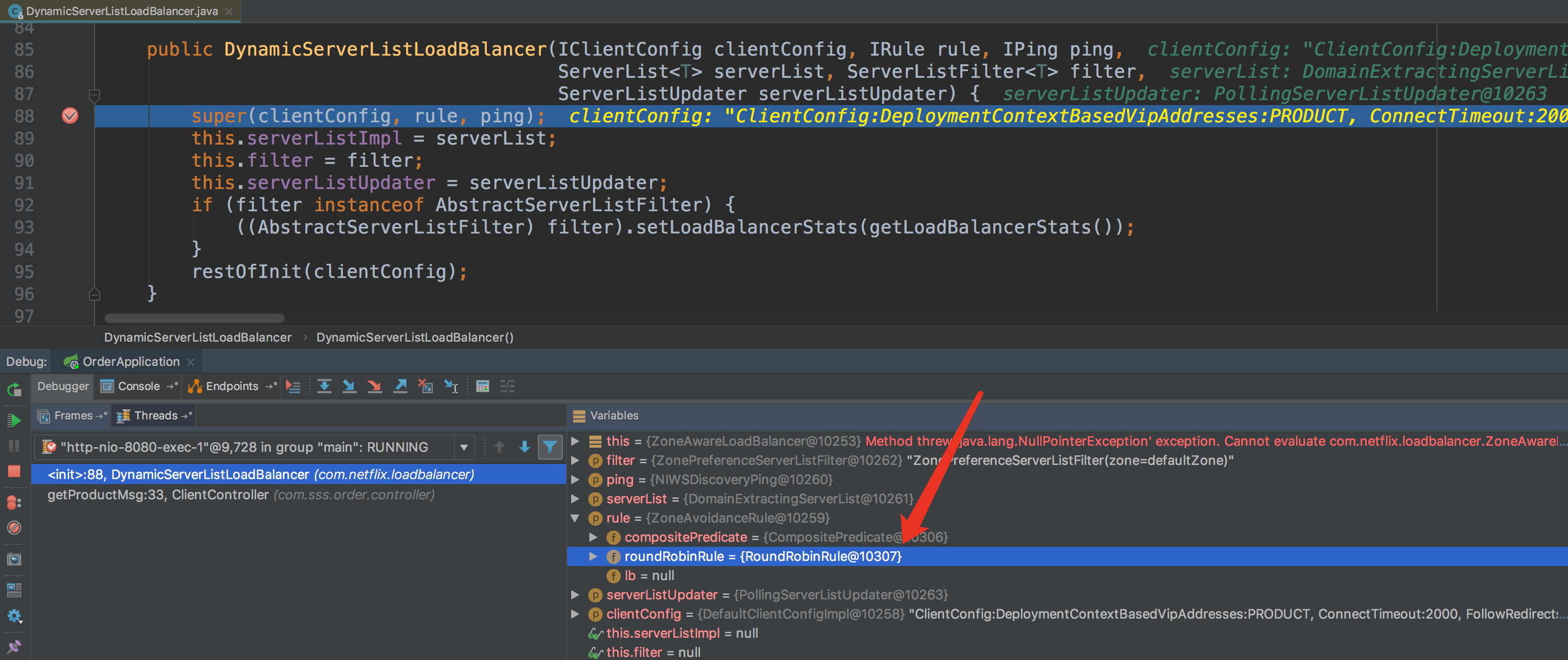This screenshot has width=1568, height=660.
Task: Click the DynamicServerListLoadBalancer() breadcrumb
Action: coord(414,337)
